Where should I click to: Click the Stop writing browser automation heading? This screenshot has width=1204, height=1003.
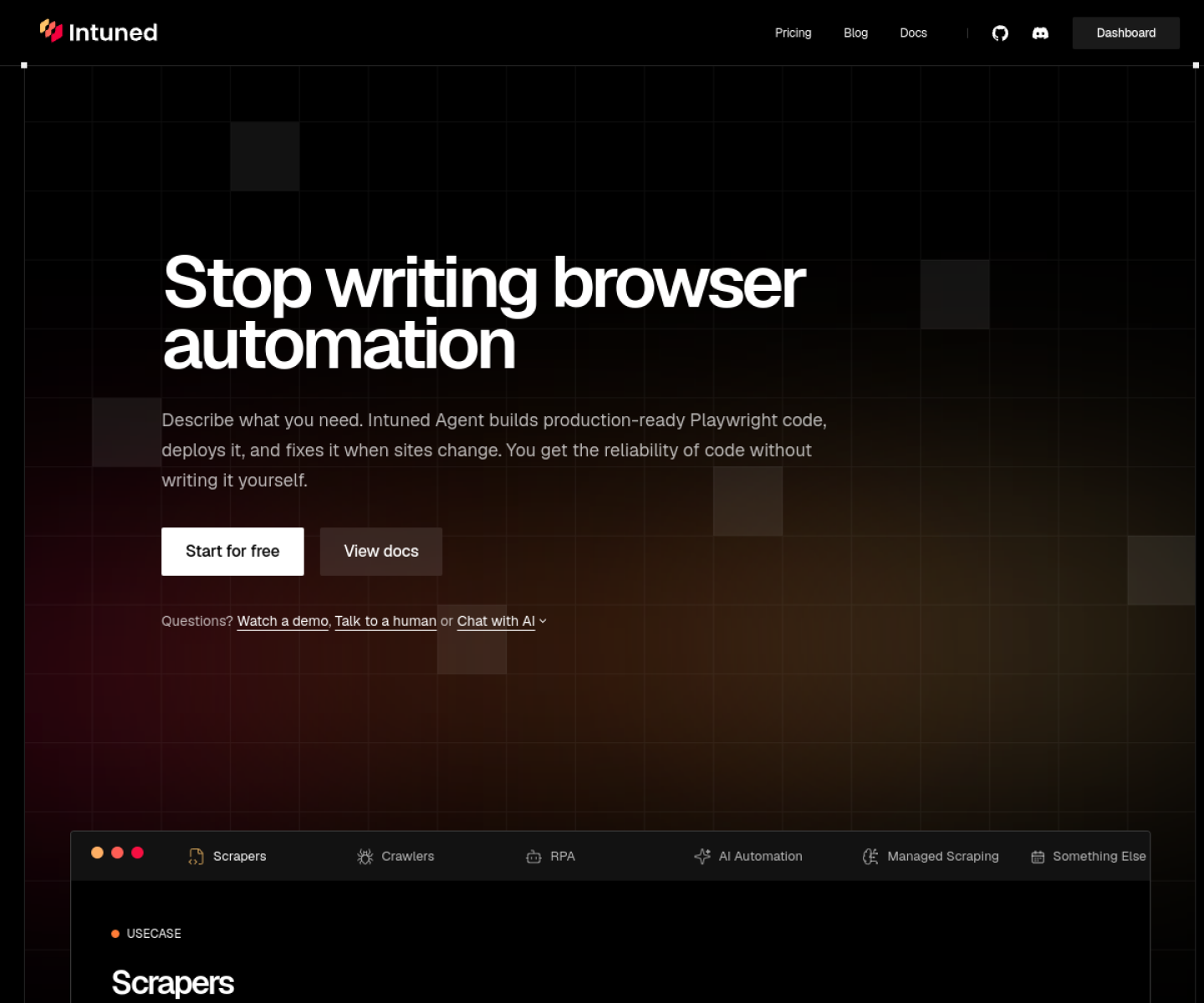pos(484,313)
